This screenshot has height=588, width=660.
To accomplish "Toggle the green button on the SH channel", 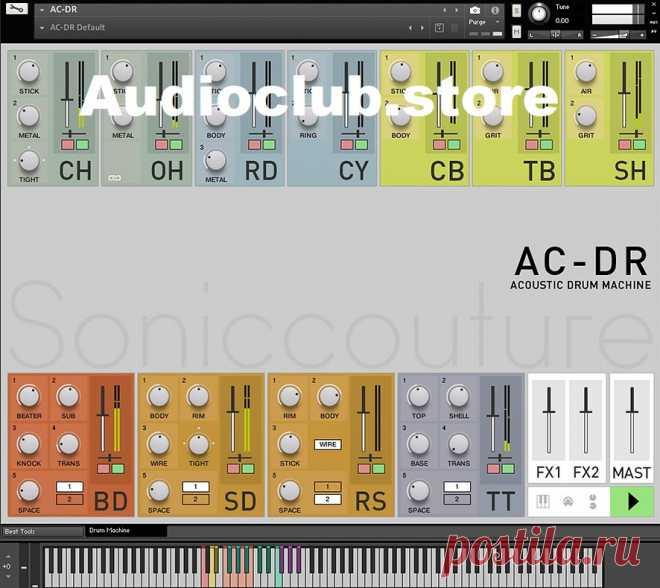I will point(639,145).
